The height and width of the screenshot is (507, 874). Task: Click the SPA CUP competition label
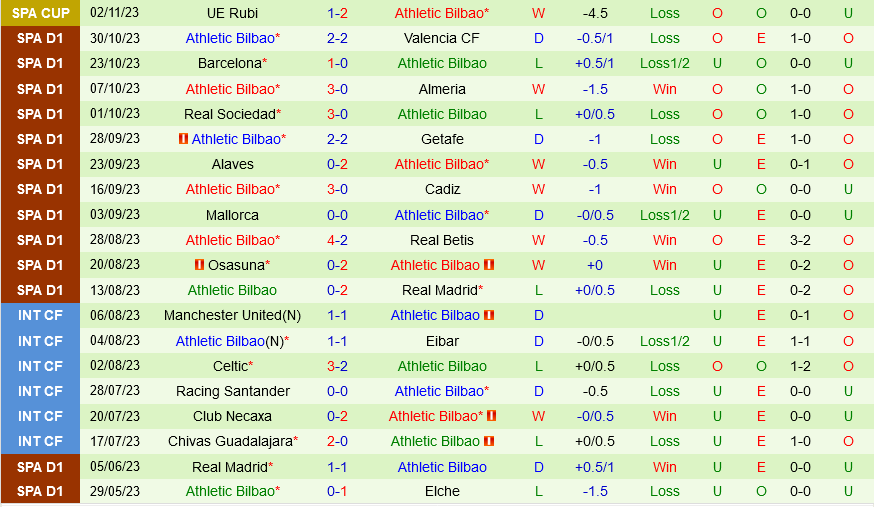point(40,13)
